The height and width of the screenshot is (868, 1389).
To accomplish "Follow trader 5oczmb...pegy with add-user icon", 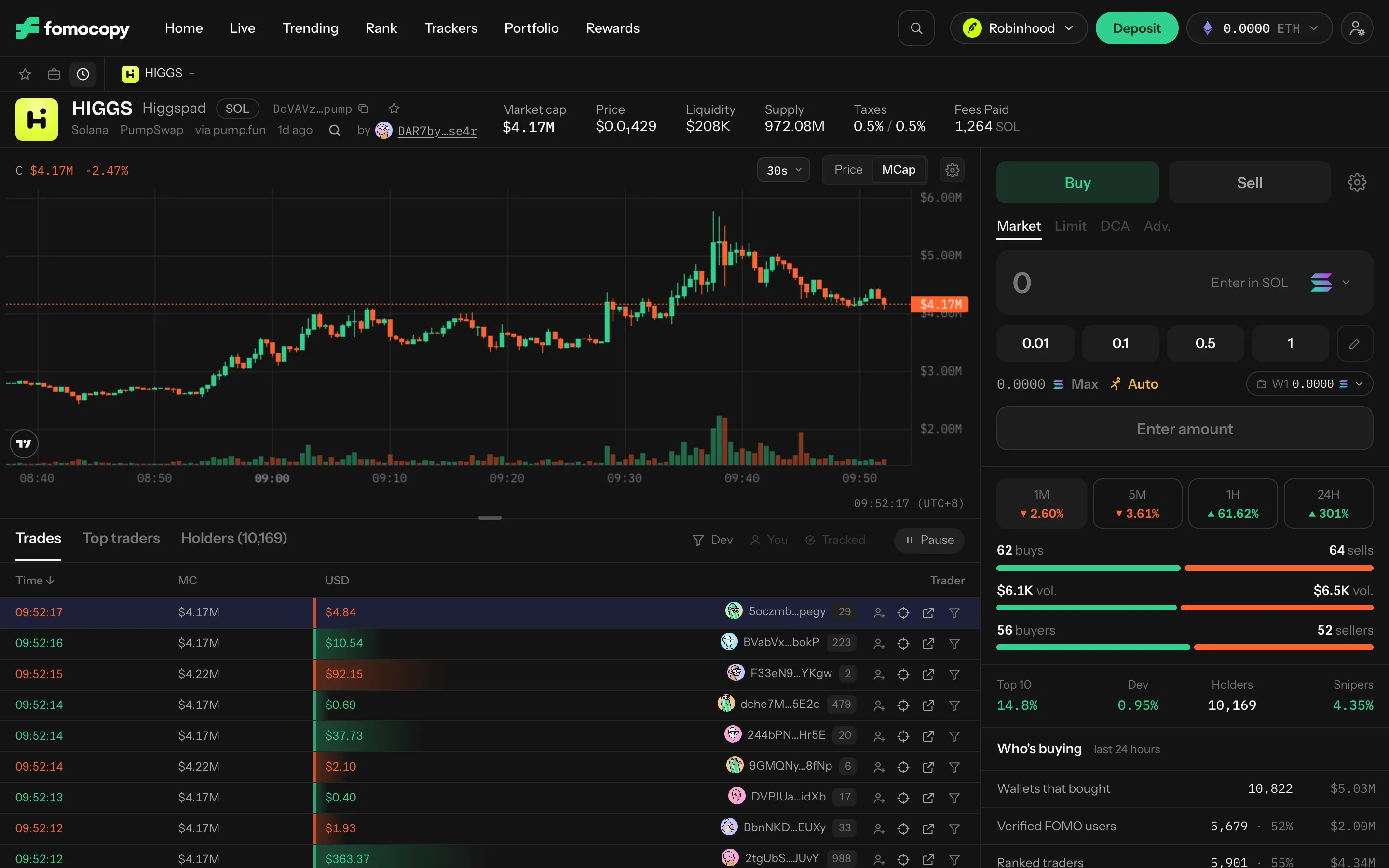I will [879, 613].
